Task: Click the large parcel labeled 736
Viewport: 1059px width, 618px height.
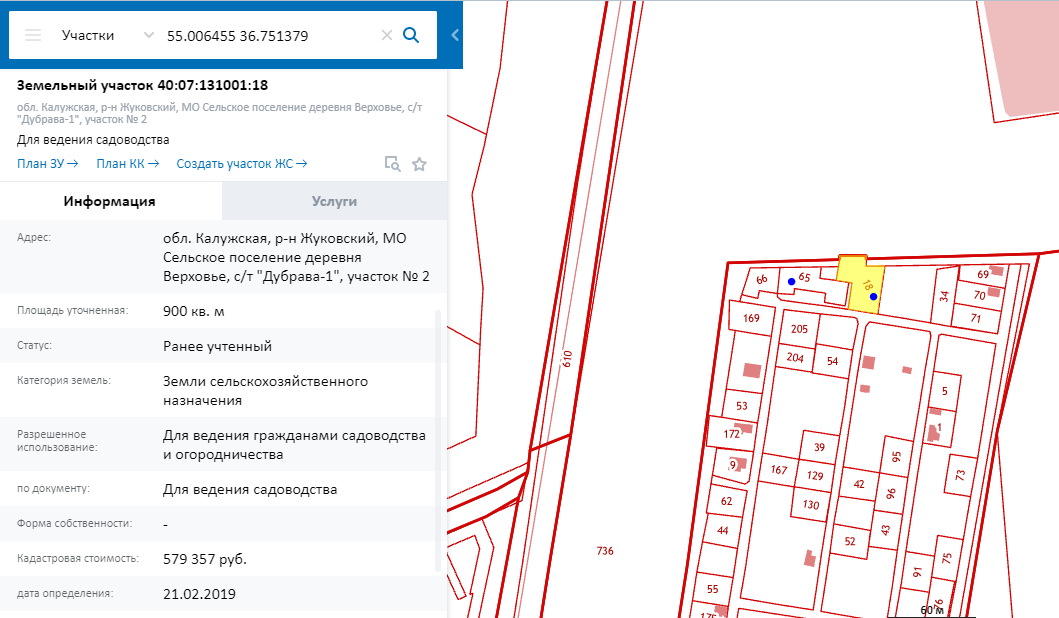Action: click(x=605, y=550)
